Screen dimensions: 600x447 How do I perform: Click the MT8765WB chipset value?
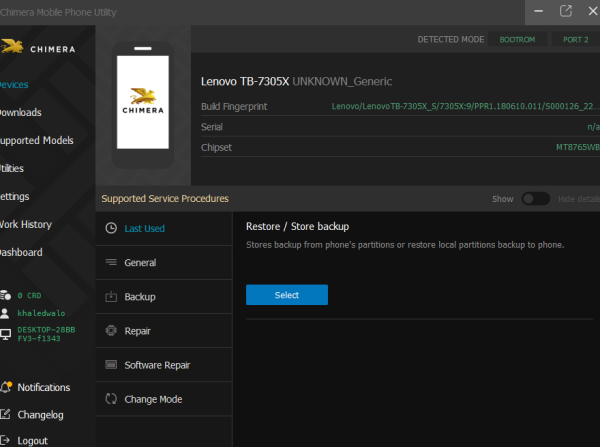pyautogui.click(x=577, y=147)
